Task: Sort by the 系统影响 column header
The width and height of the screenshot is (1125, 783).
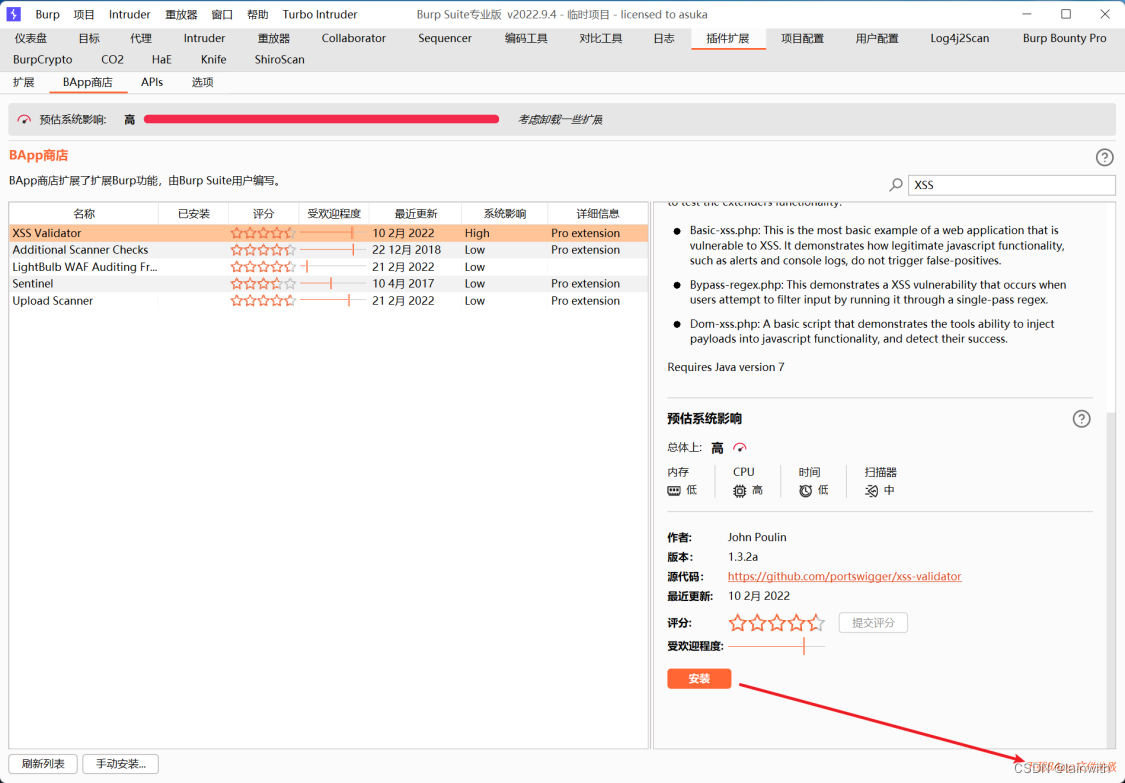Action: coord(505,214)
